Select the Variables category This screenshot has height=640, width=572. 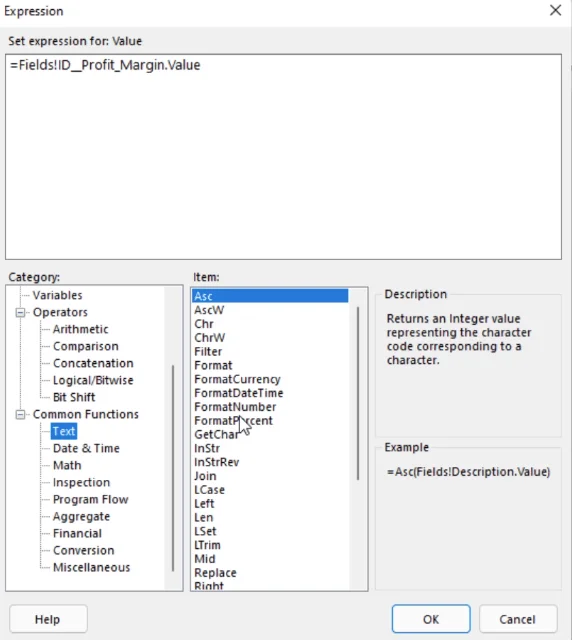coord(57,295)
